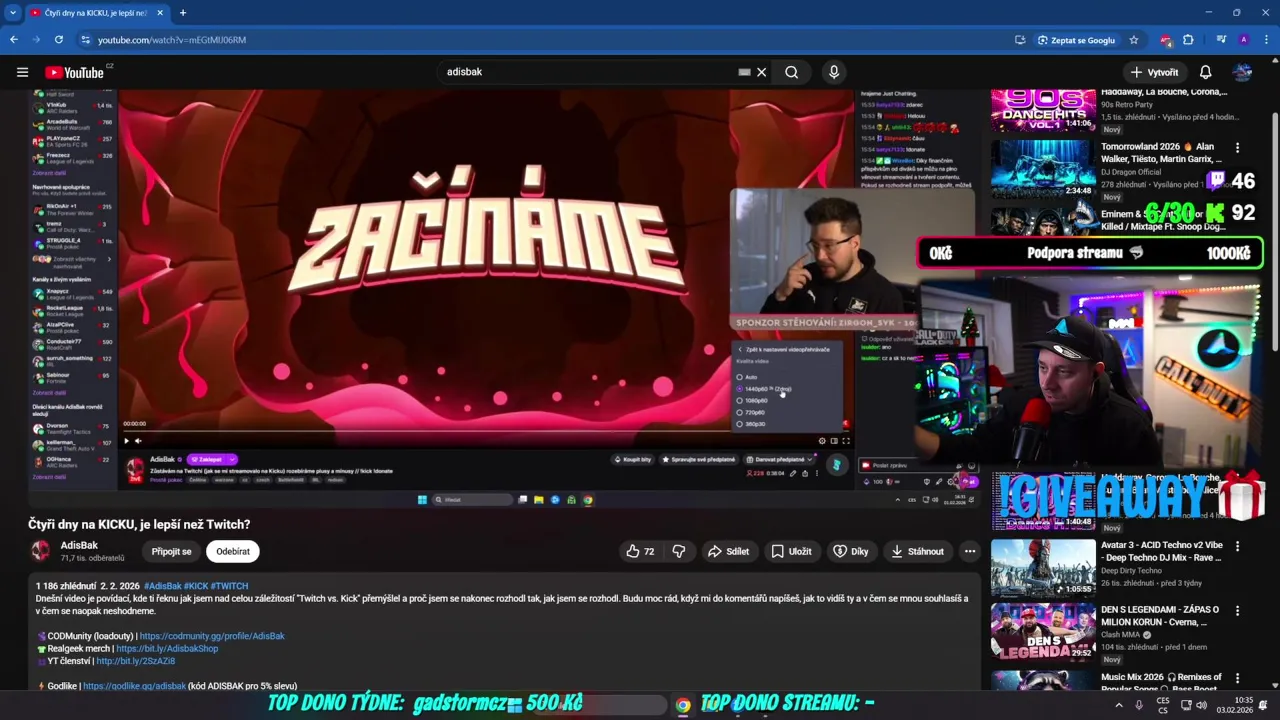Open the bit.ly/2SzAZi8 membership link

[x=135, y=661]
